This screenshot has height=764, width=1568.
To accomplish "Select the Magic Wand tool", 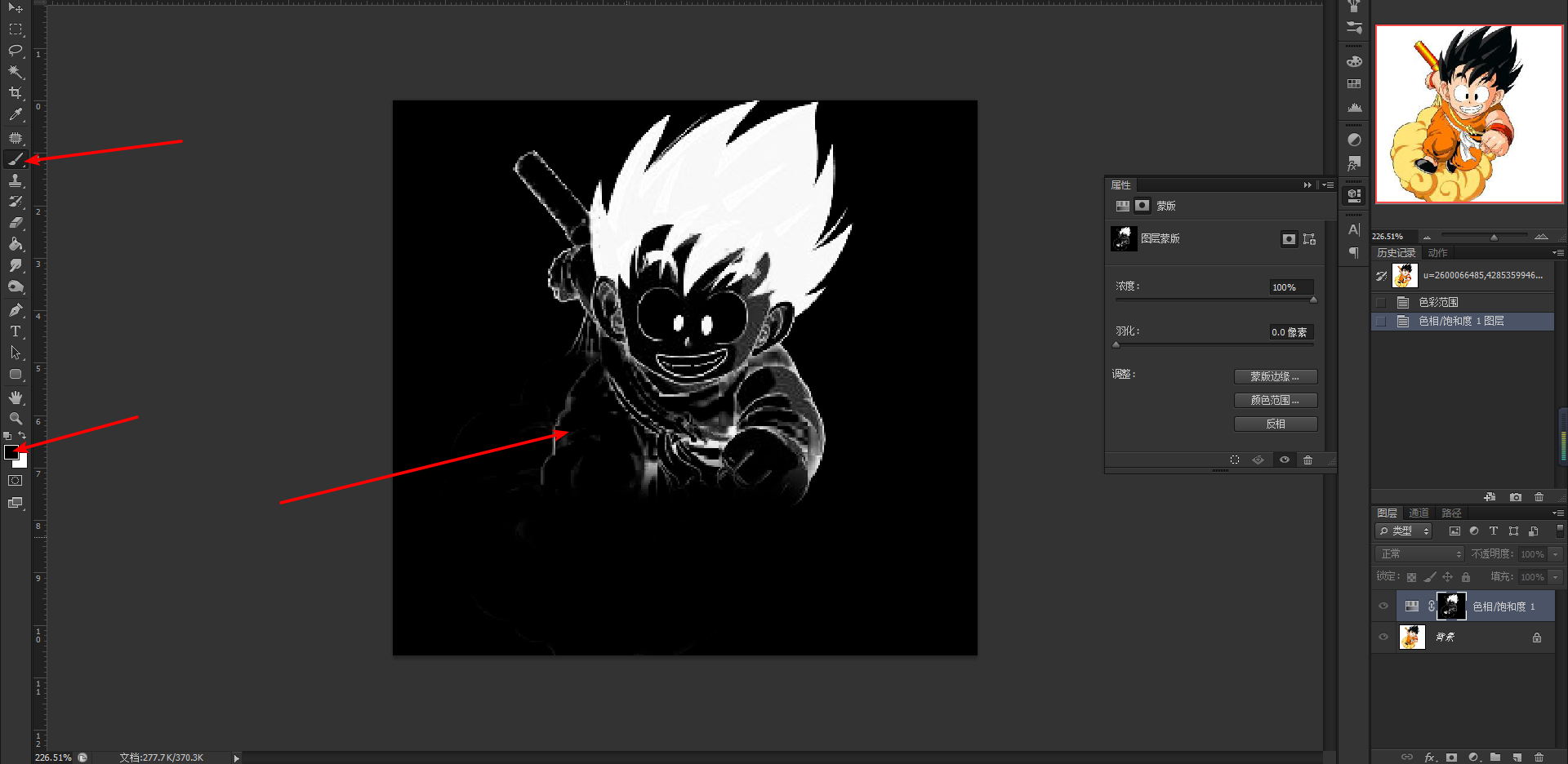I will pos(16,72).
